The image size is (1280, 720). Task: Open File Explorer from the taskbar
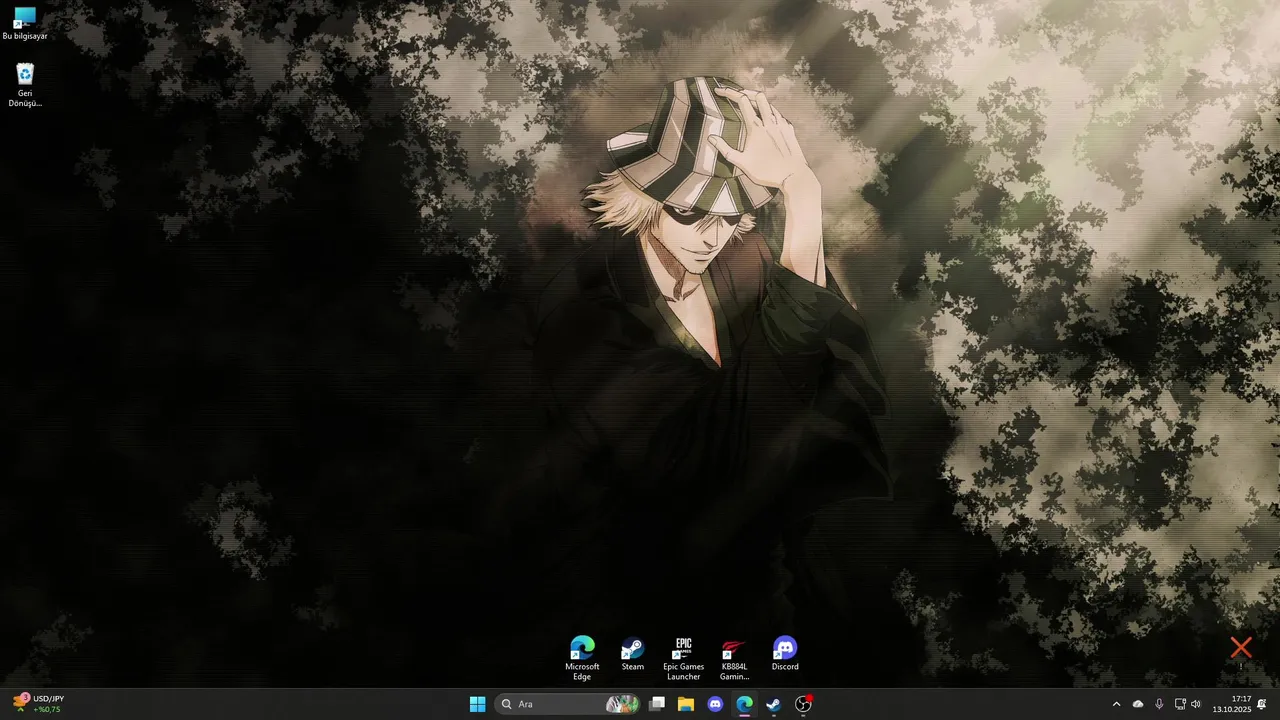(x=686, y=704)
